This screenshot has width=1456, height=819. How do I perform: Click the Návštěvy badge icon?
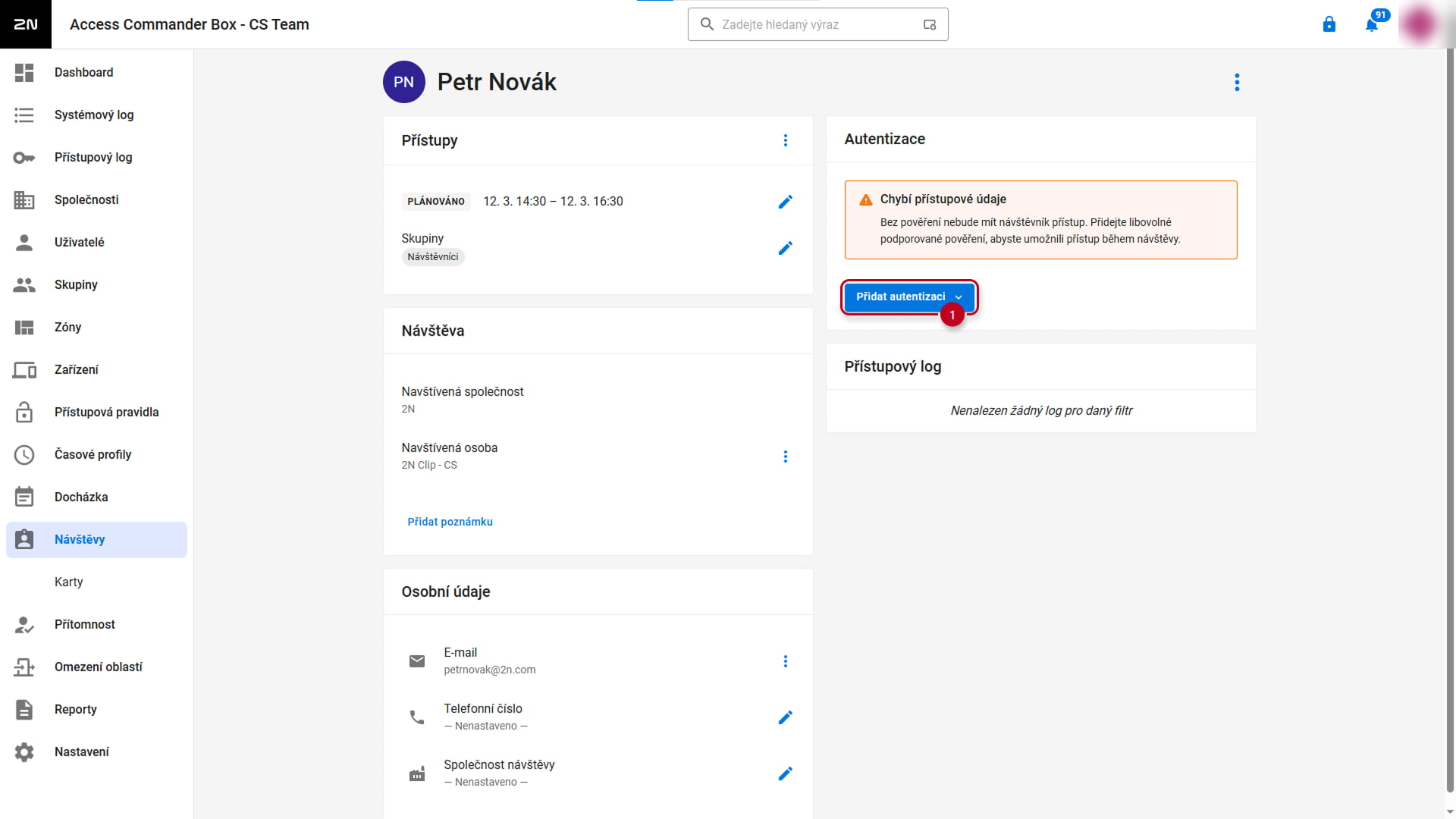tap(24, 539)
